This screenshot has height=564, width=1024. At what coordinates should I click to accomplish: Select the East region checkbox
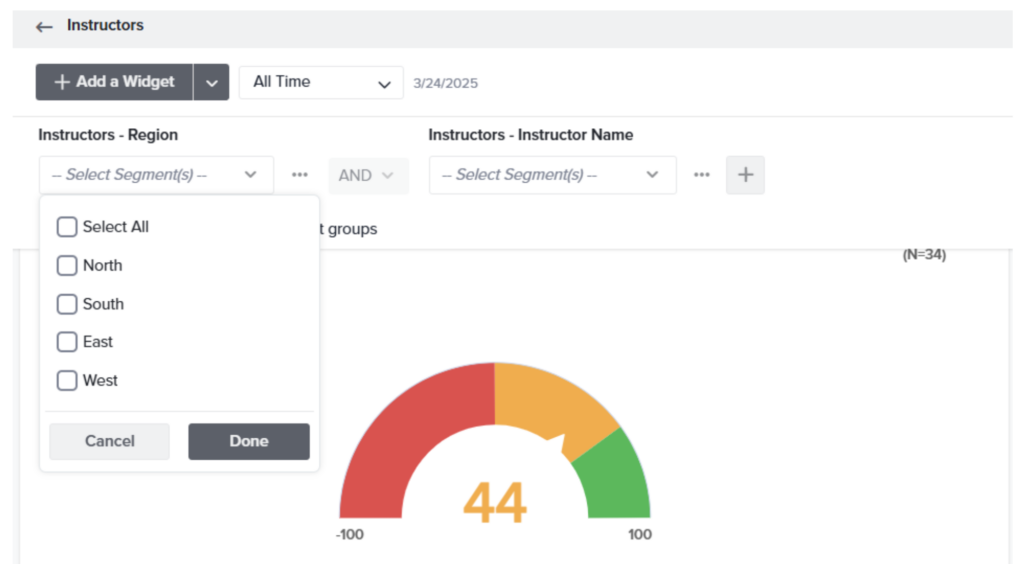[x=67, y=342]
